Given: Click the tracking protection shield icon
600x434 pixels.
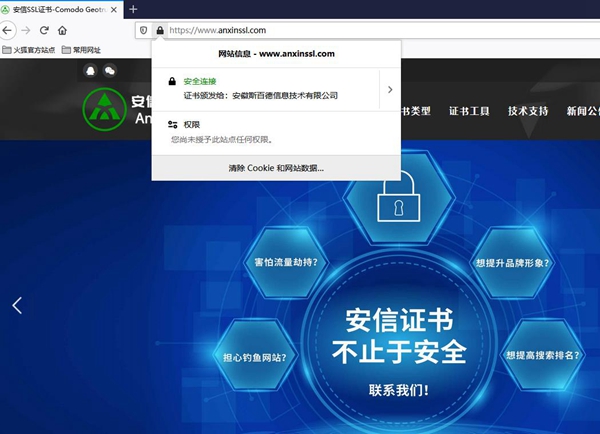Looking at the screenshot, I should click(144, 30).
